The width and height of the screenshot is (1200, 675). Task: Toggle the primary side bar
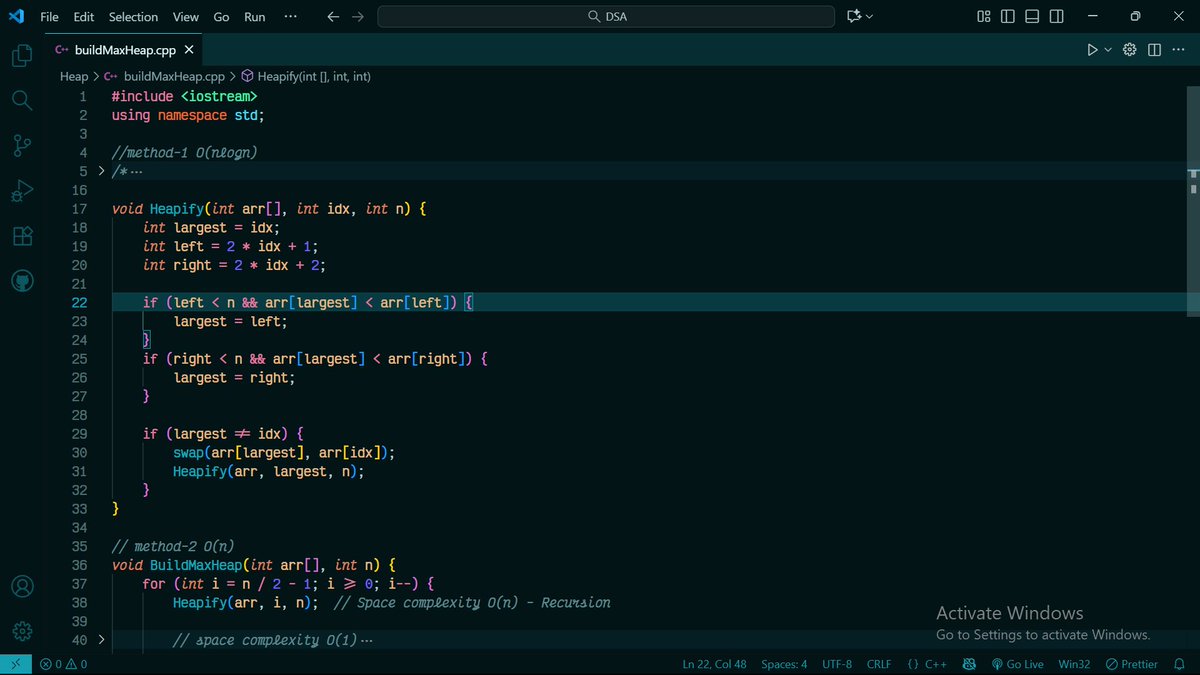[x=1008, y=16]
